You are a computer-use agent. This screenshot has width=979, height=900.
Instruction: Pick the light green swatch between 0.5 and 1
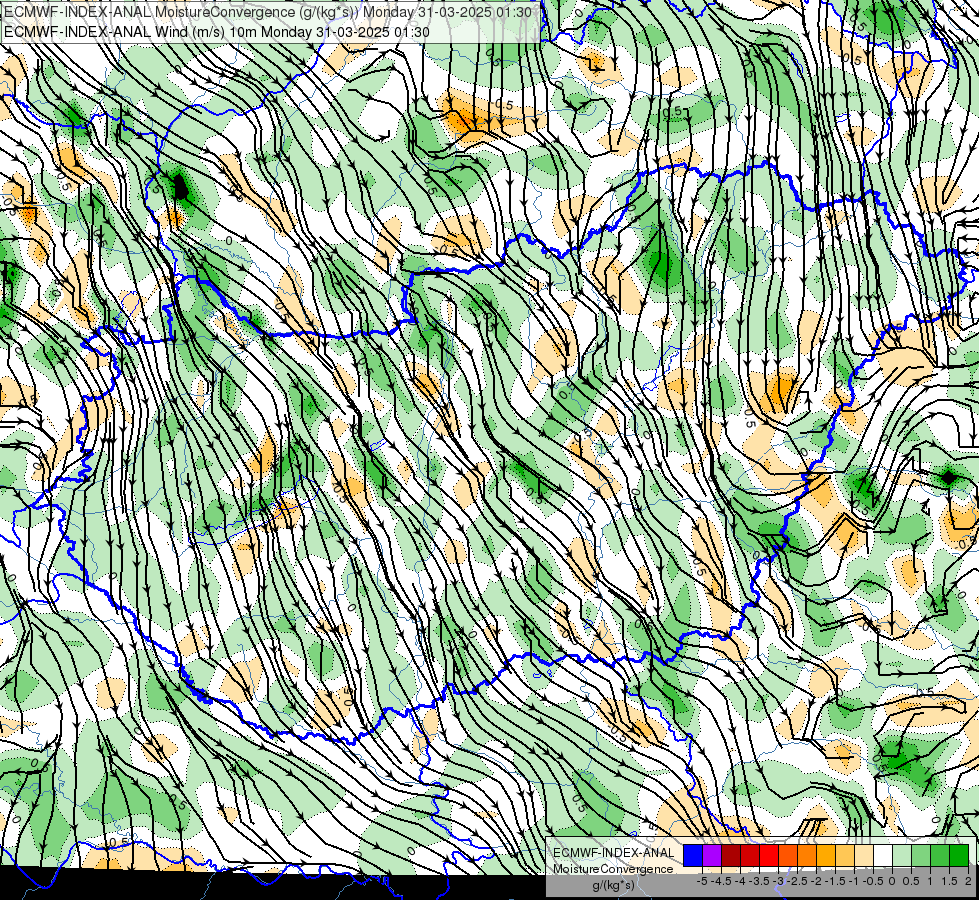(x=921, y=855)
